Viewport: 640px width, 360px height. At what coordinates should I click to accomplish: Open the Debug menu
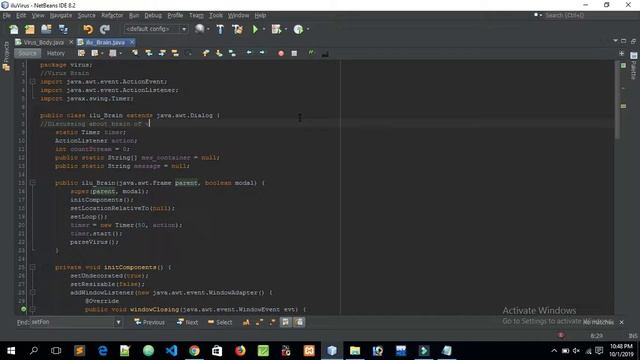[153, 16]
